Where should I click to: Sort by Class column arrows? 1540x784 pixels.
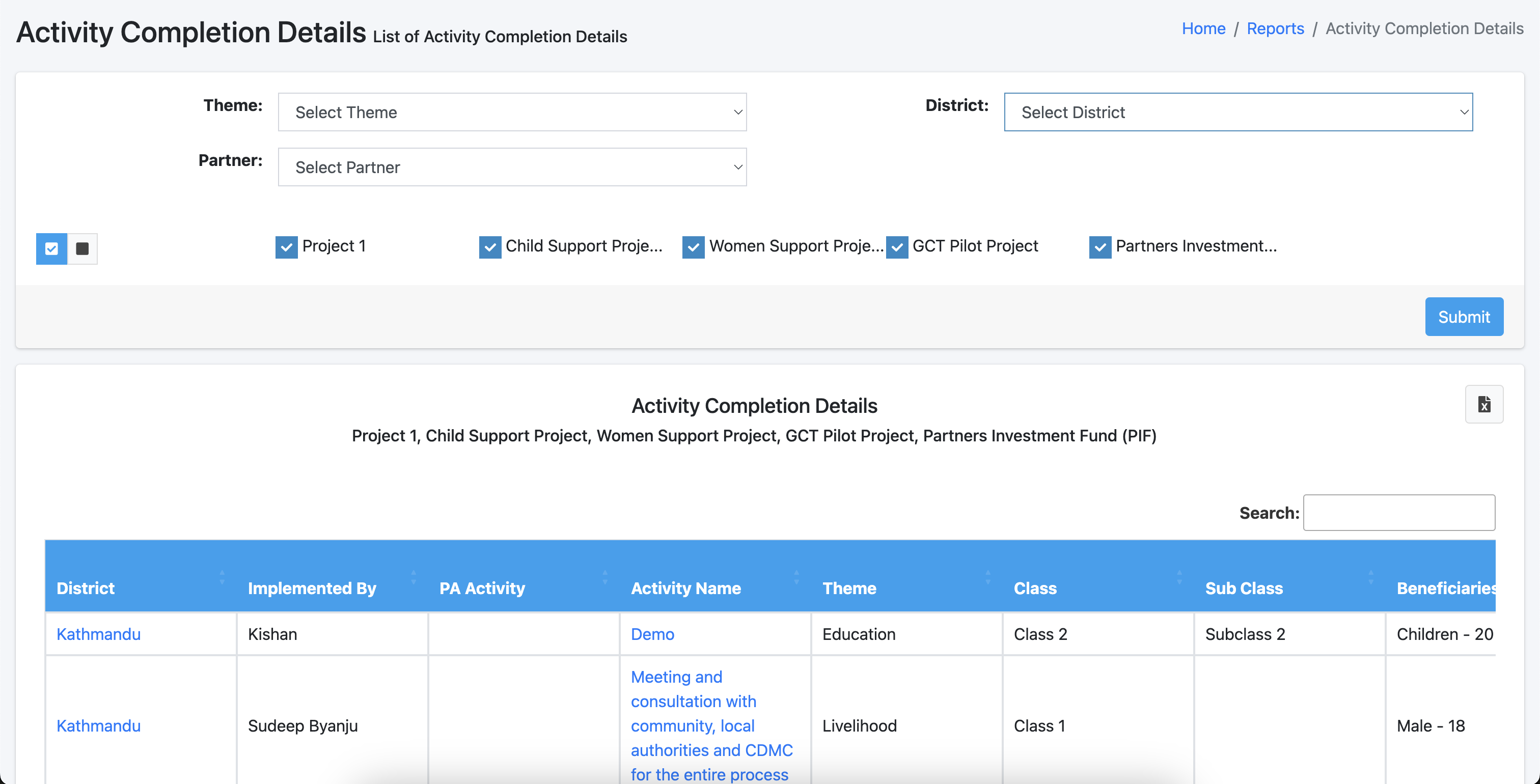pos(1179,577)
